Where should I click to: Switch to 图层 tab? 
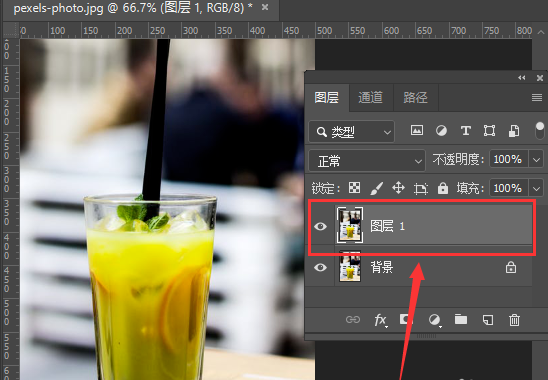(327, 98)
